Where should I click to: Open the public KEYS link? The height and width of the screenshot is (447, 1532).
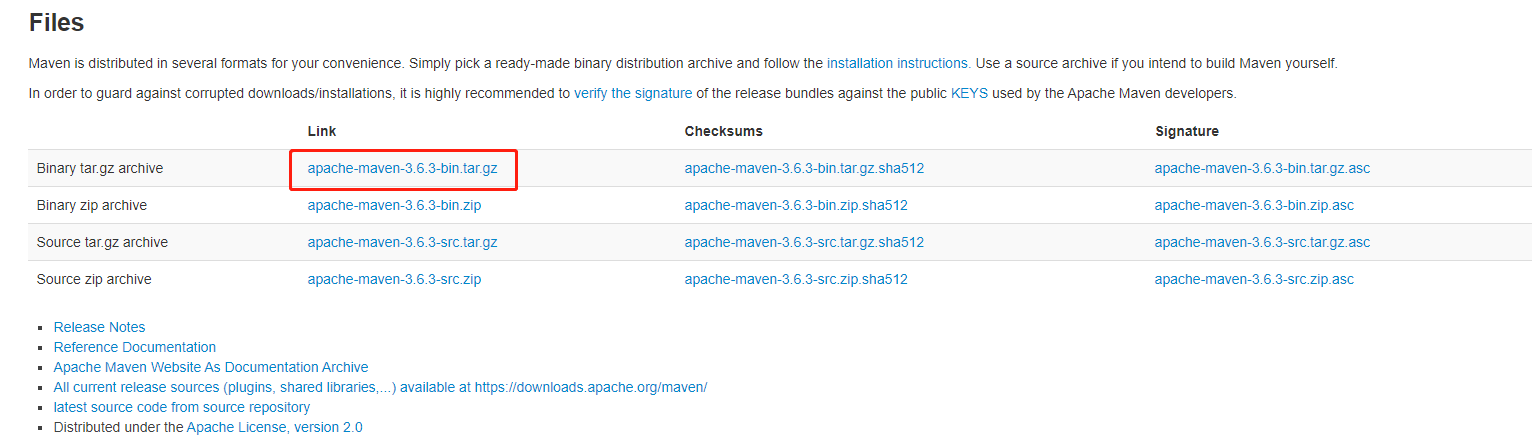(x=969, y=94)
